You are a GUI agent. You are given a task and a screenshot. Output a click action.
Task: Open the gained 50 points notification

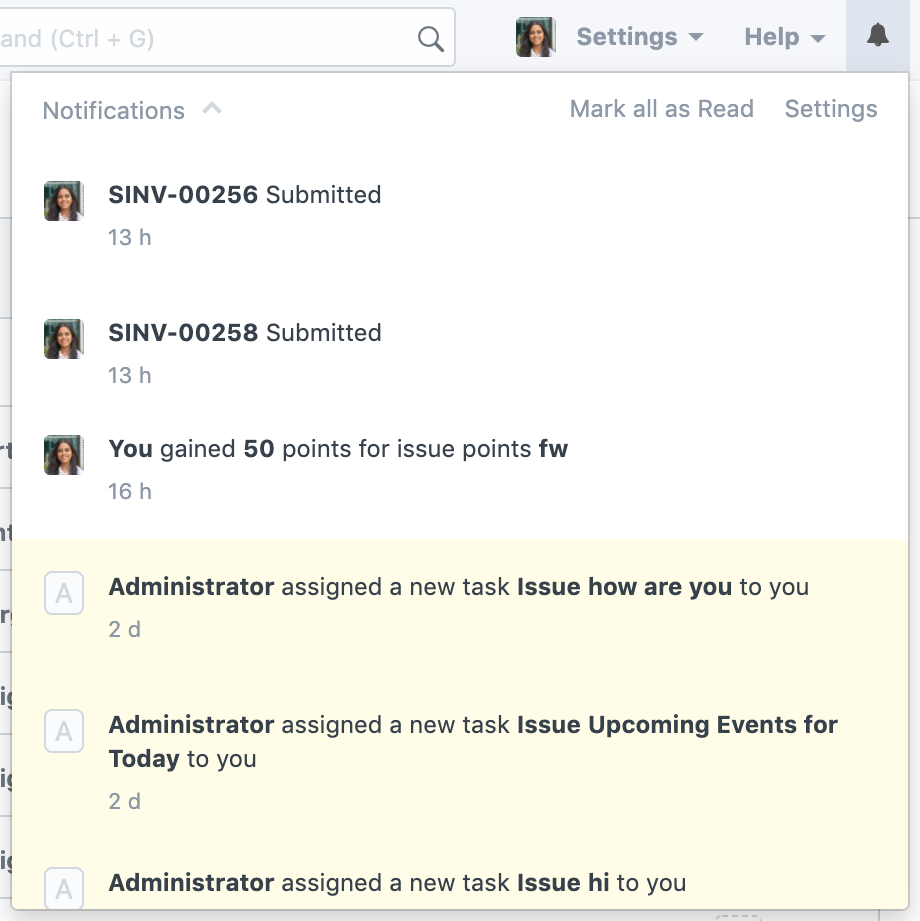pyautogui.click(x=338, y=449)
